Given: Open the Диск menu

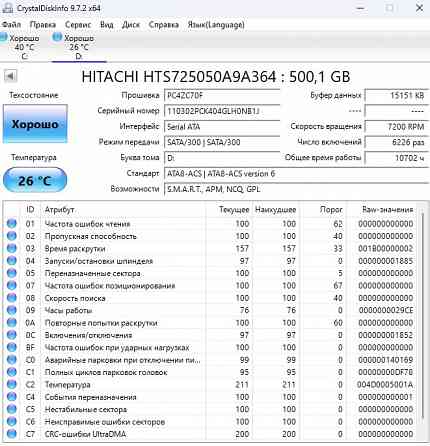Looking at the screenshot, I should click(131, 25).
